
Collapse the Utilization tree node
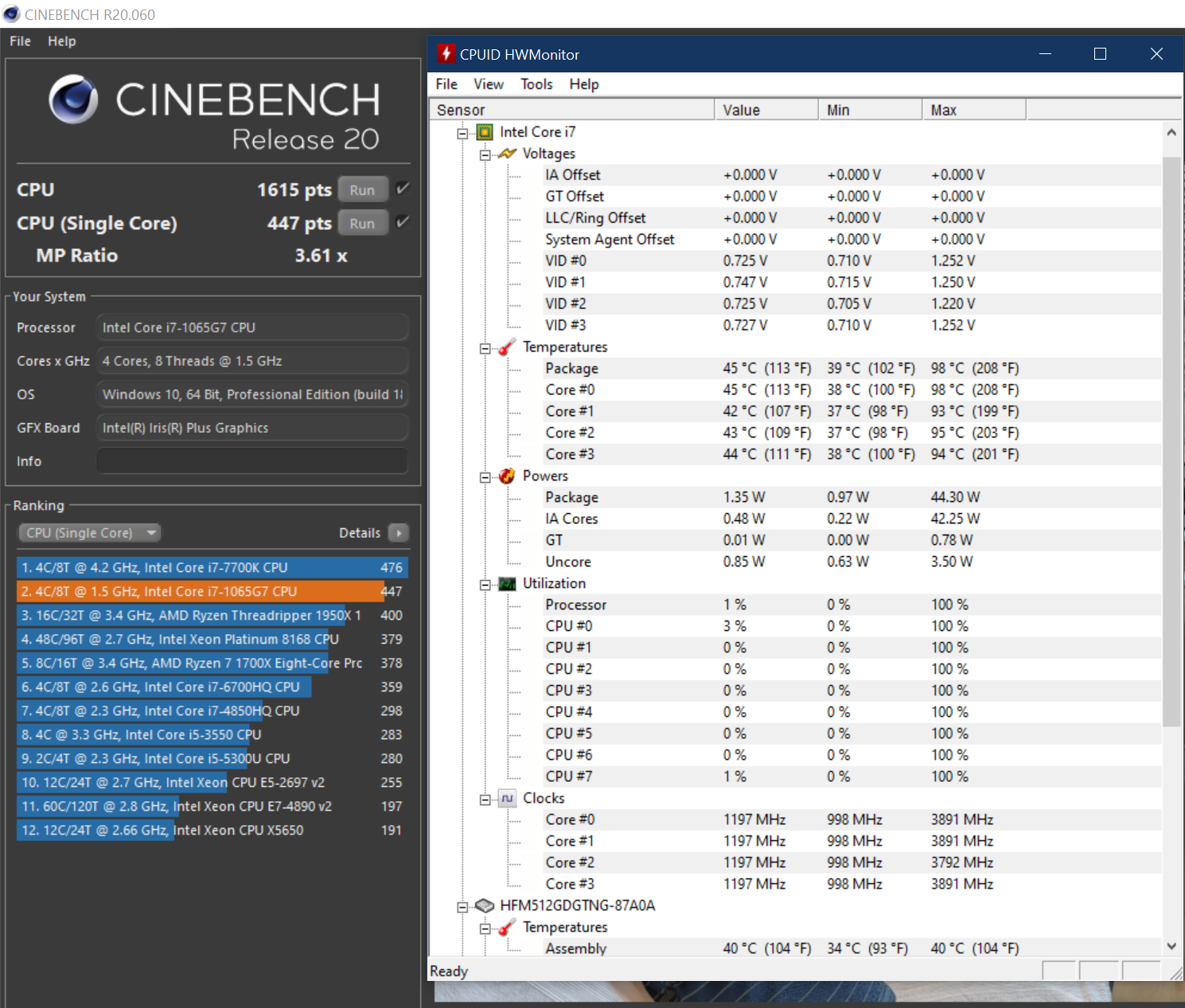point(485,584)
